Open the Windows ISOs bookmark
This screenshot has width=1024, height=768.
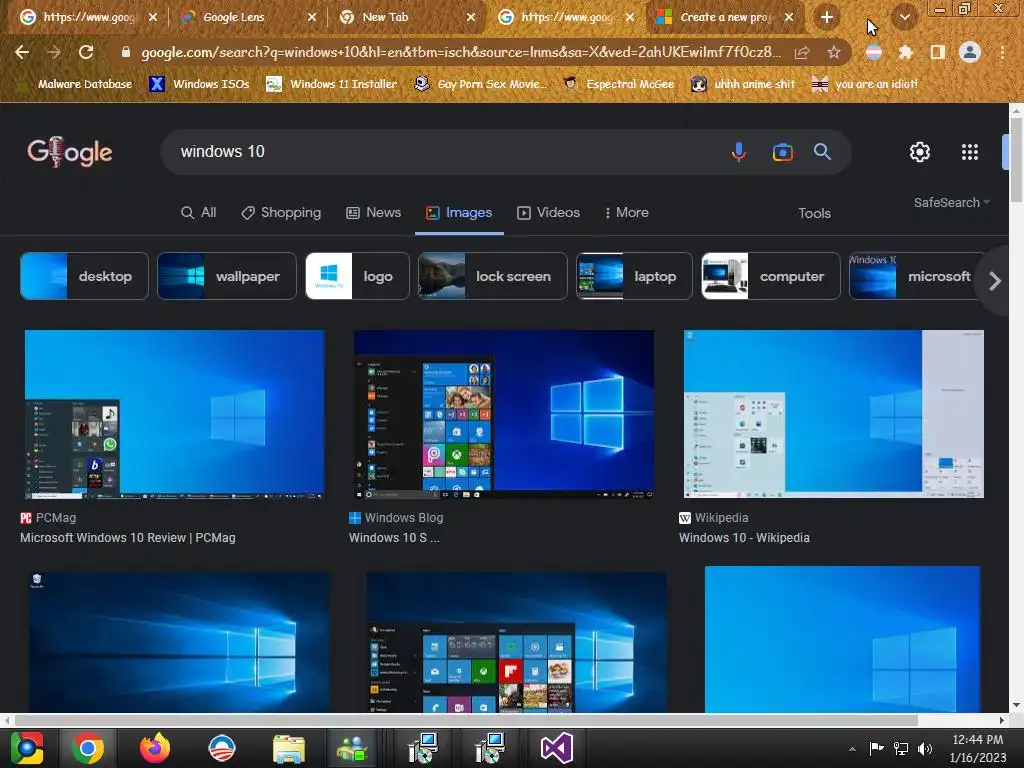click(x=199, y=84)
